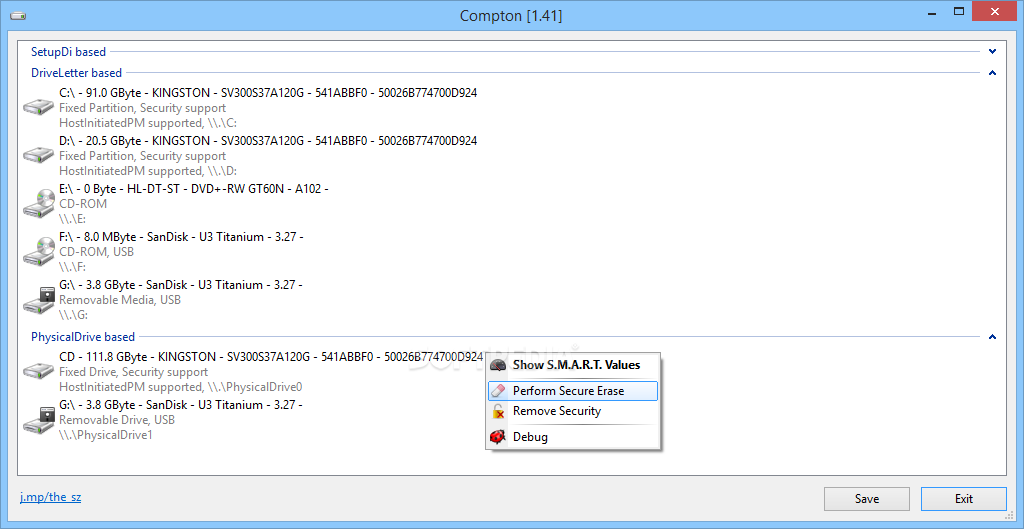Image resolution: width=1024 pixels, height=529 pixels.
Task: Click the eraser icon beside Perform Secure Erase
Action: (498, 391)
